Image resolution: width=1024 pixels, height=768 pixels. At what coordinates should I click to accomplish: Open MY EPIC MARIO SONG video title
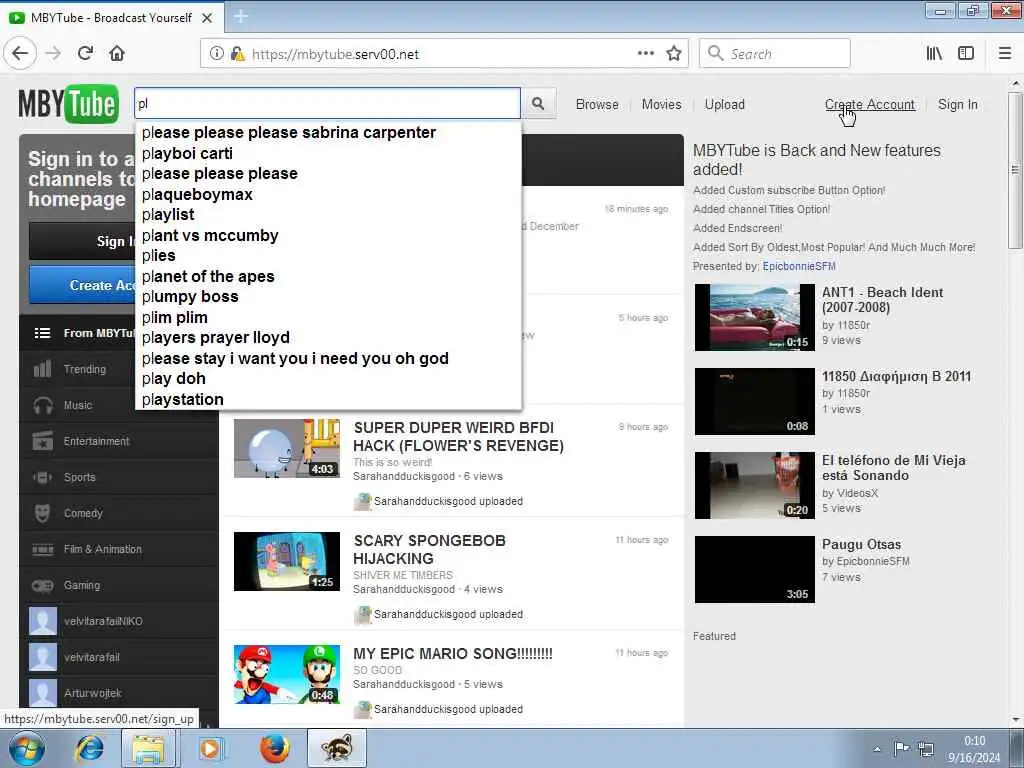pyautogui.click(x=453, y=654)
